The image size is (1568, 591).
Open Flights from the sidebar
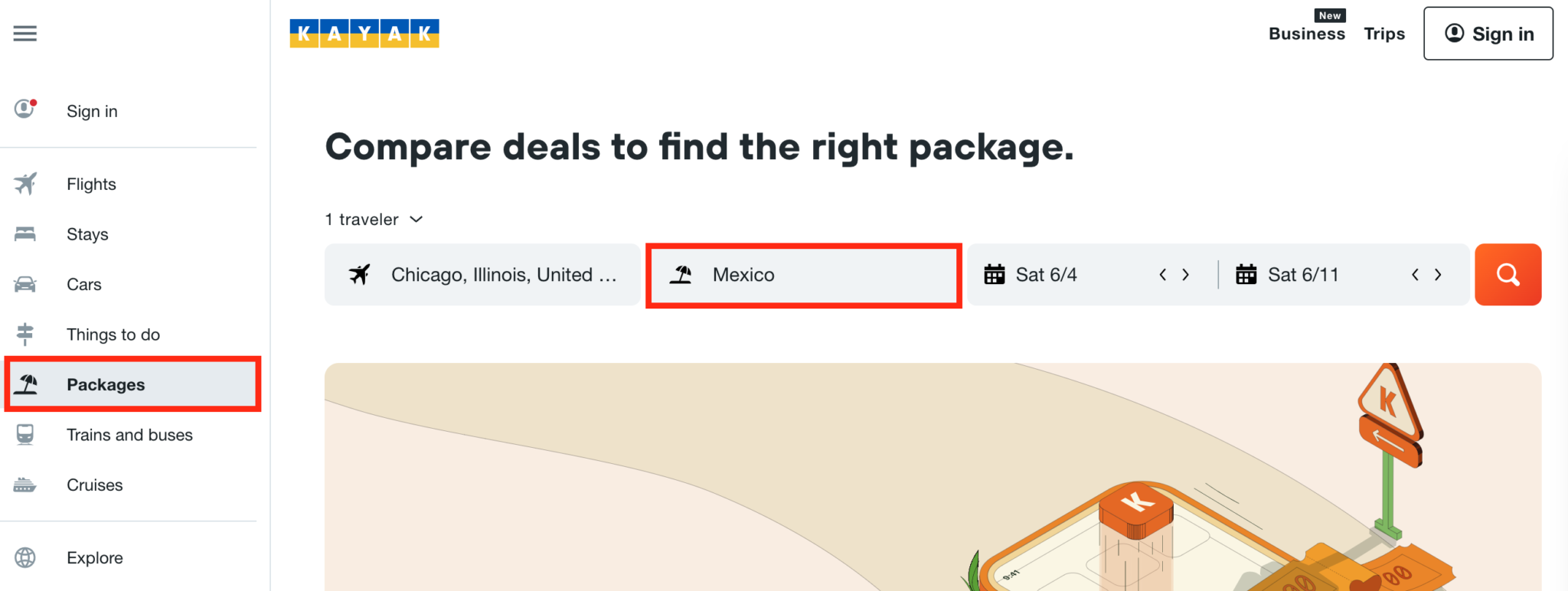point(91,184)
